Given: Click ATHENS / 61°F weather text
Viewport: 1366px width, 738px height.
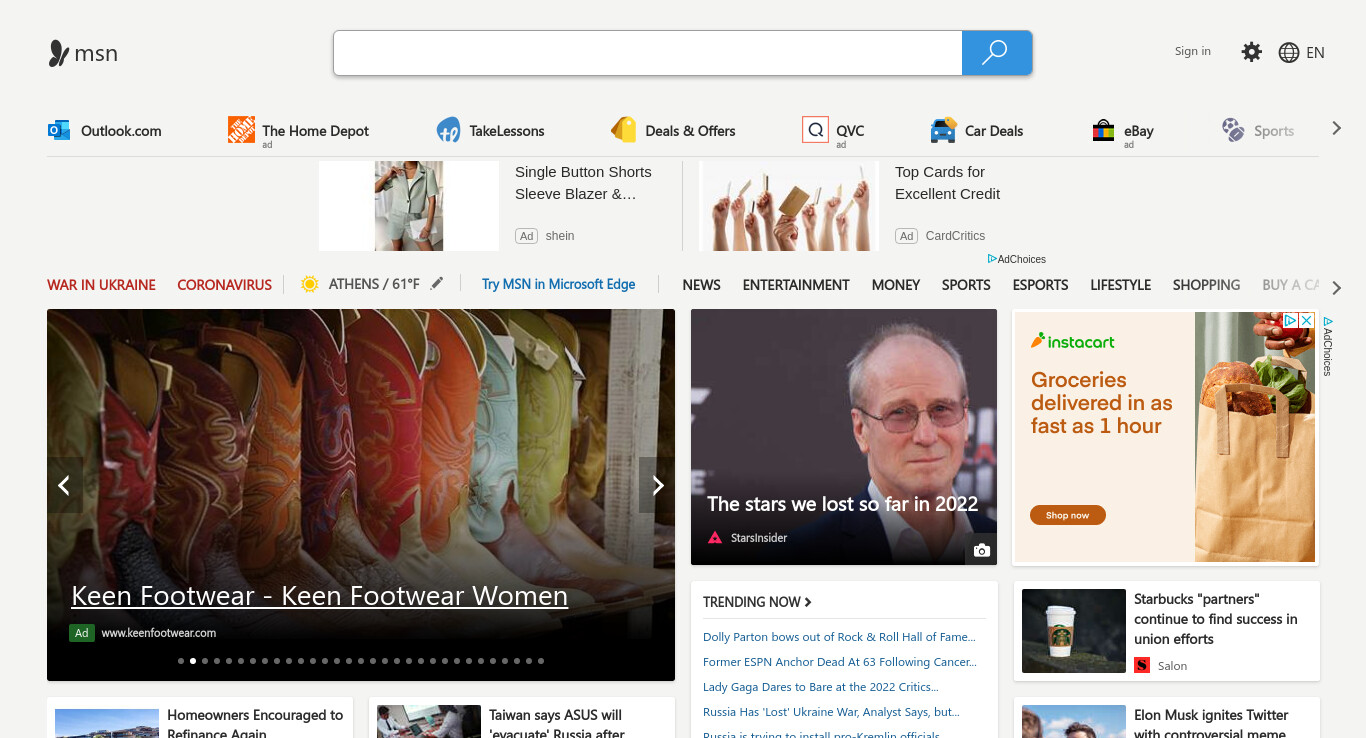Looking at the screenshot, I should (x=374, y=284).
